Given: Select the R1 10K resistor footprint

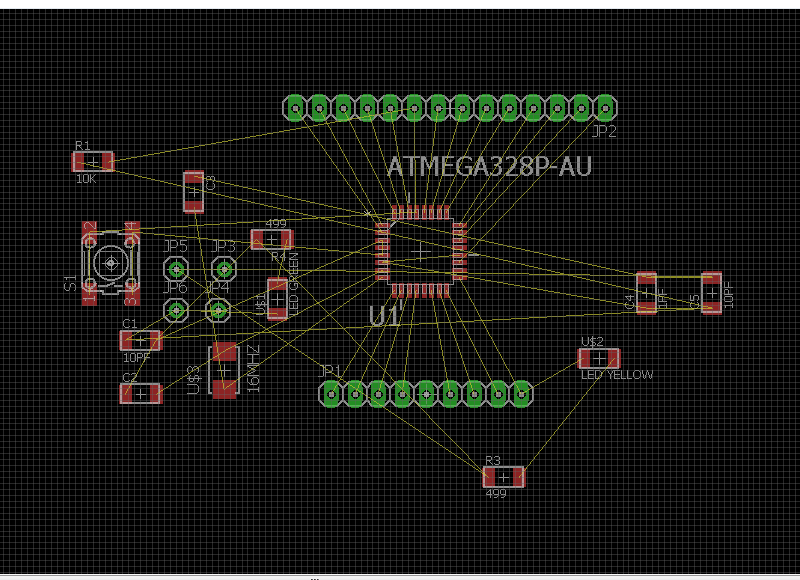Looking at the screenshot, I should click(x=93, y=162).
